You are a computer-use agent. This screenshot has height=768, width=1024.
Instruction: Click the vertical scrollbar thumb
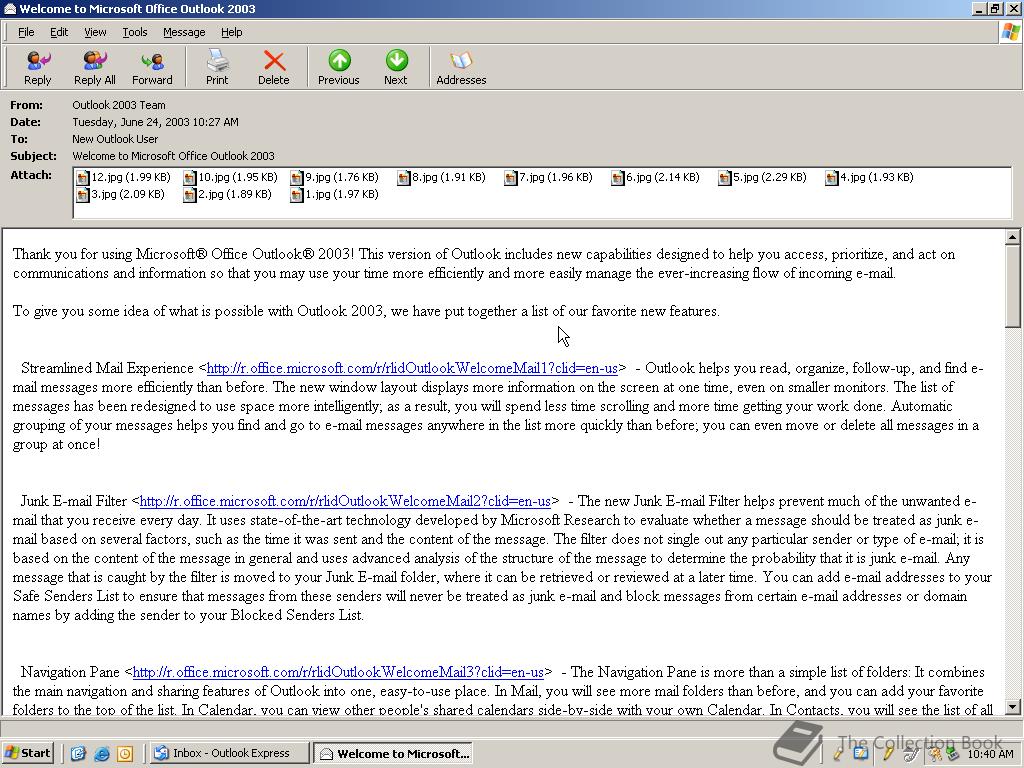point(1013,286)
